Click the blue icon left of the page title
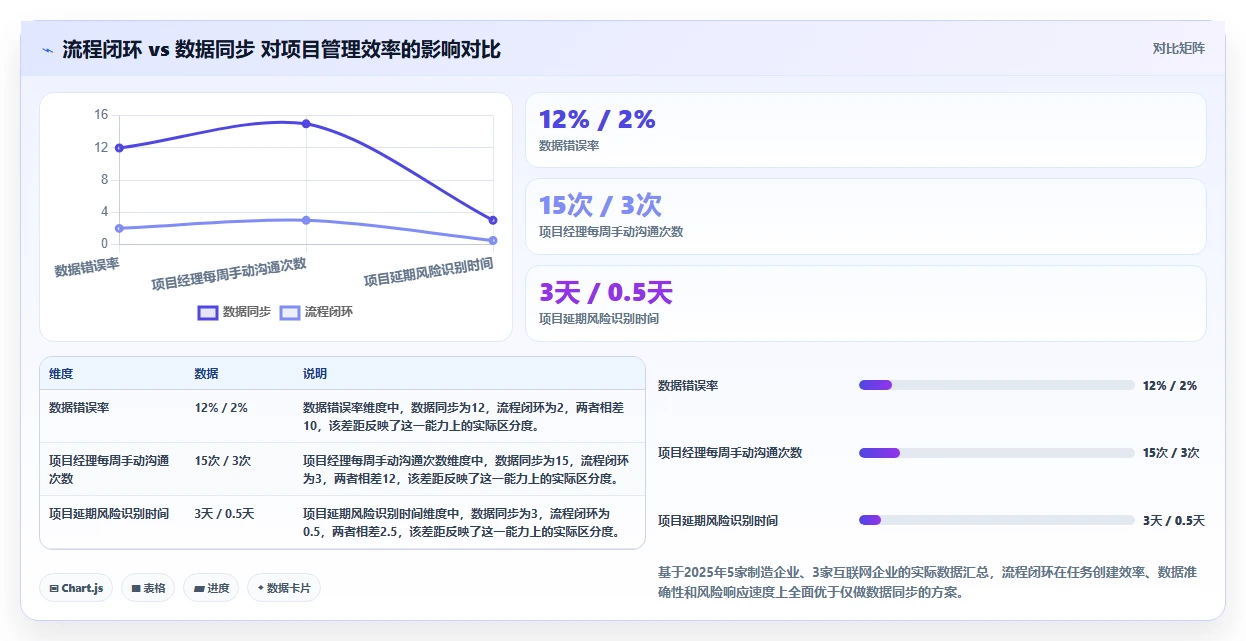This screenshot has width=1246, height=641. (x=48, y=49)
